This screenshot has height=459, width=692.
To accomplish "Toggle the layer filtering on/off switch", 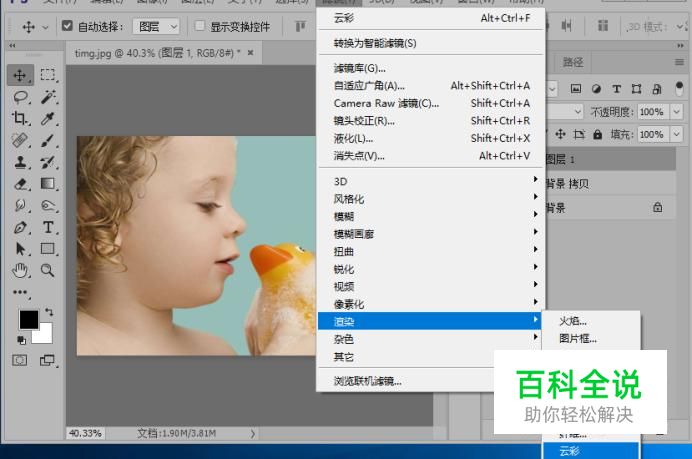I will 679,88.
